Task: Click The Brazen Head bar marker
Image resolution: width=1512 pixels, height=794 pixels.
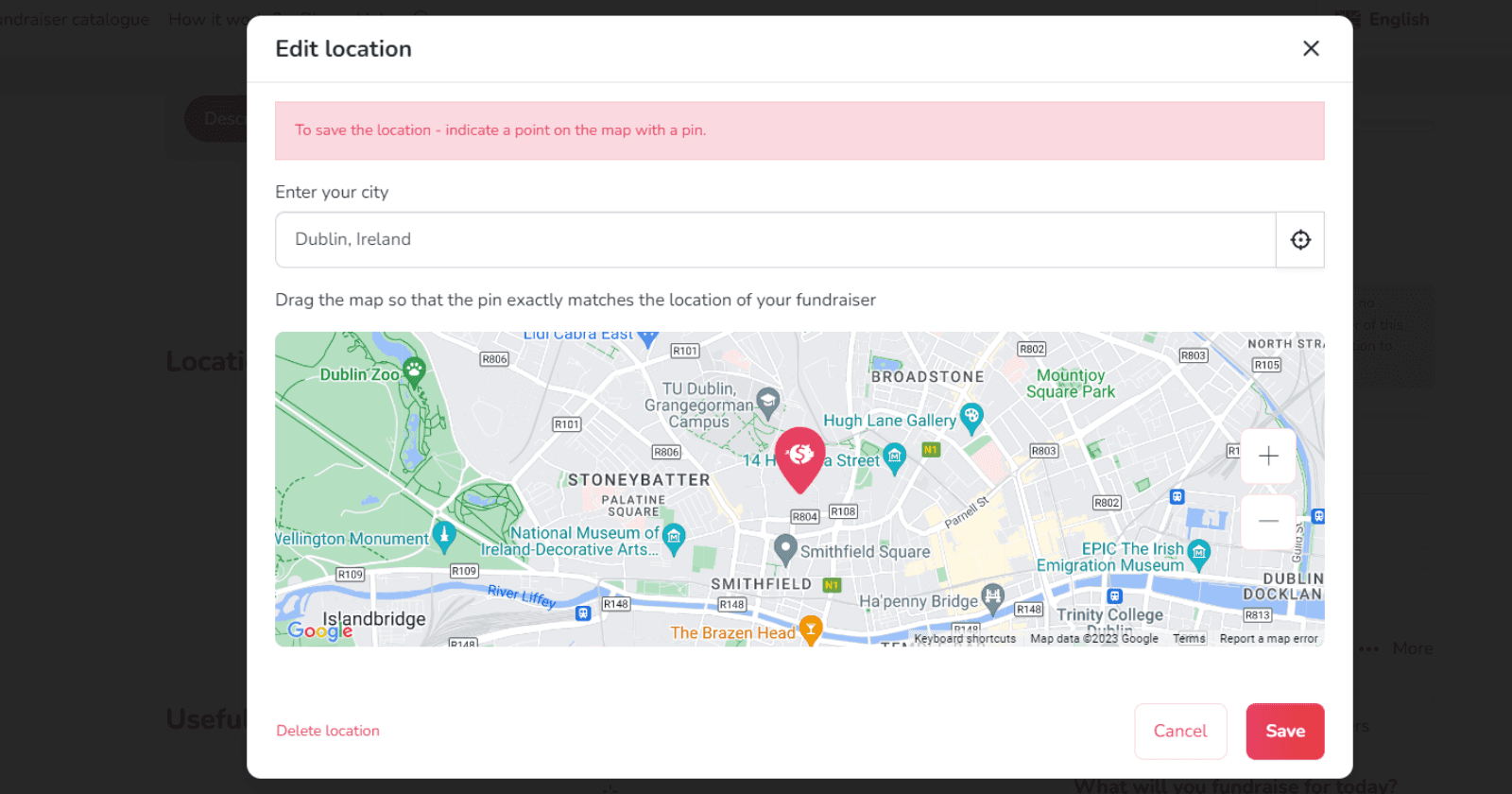Action: tap(811, 629)
